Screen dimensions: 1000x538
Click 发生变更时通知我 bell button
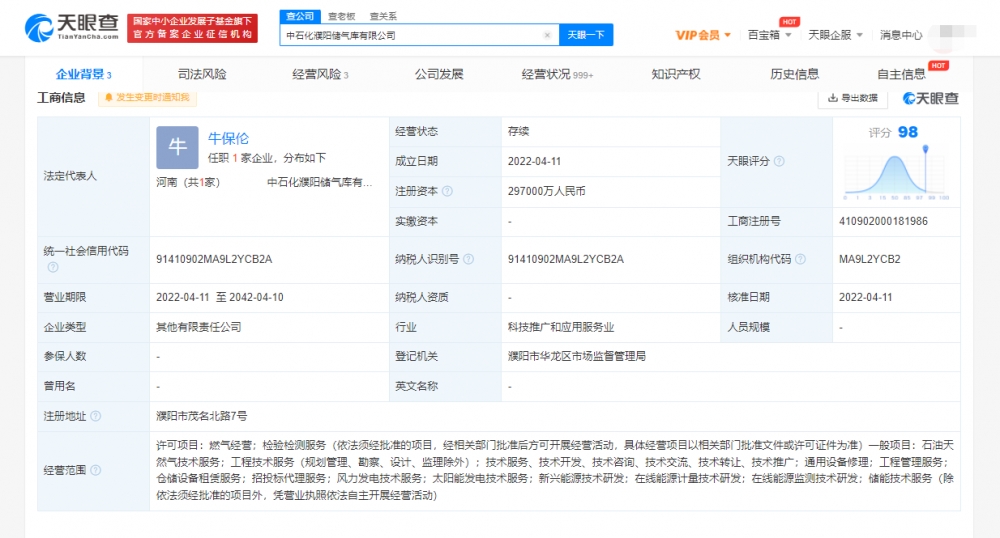coord(147,98)
